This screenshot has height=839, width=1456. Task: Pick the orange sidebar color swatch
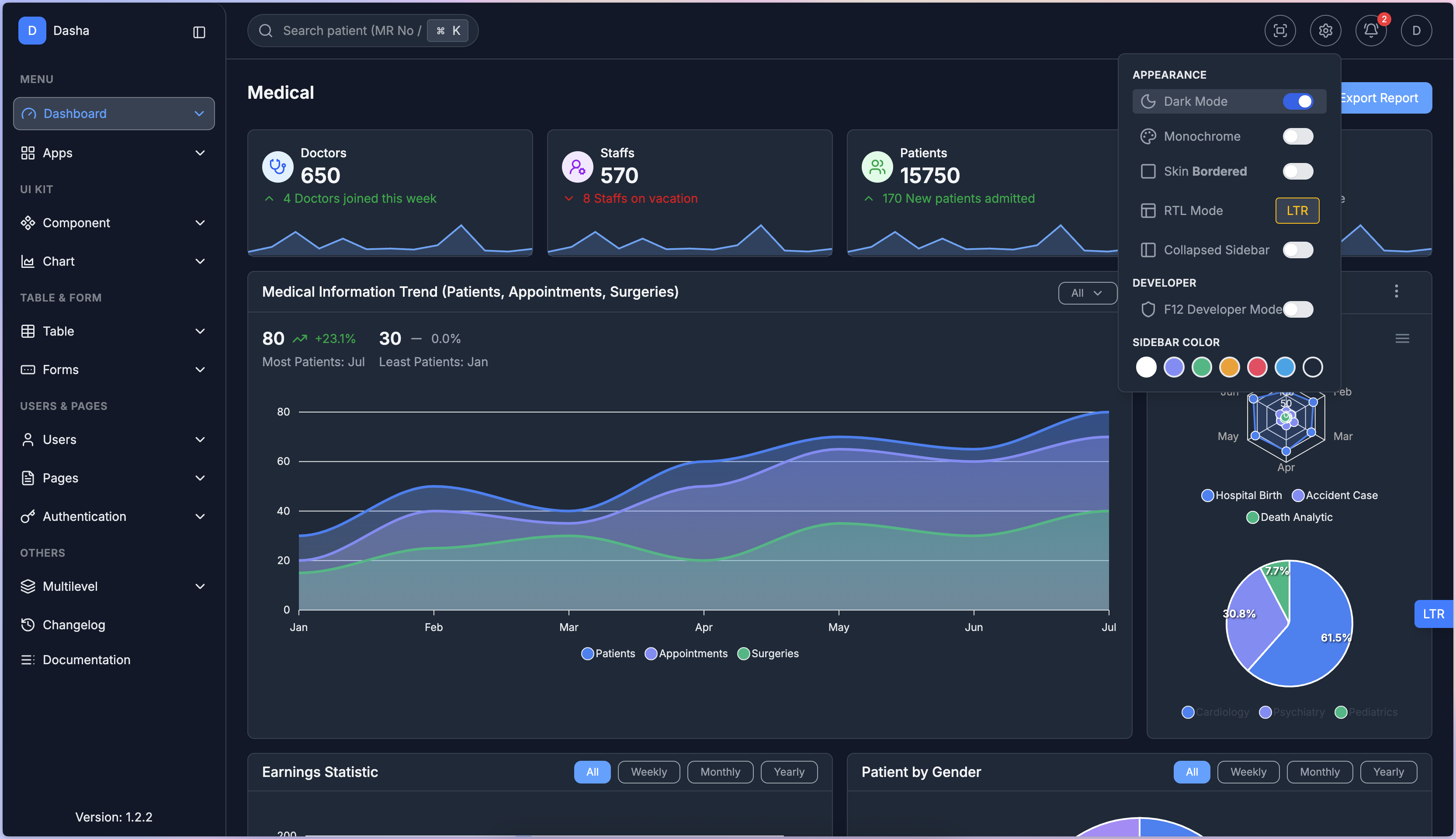tap(1229, 367)
